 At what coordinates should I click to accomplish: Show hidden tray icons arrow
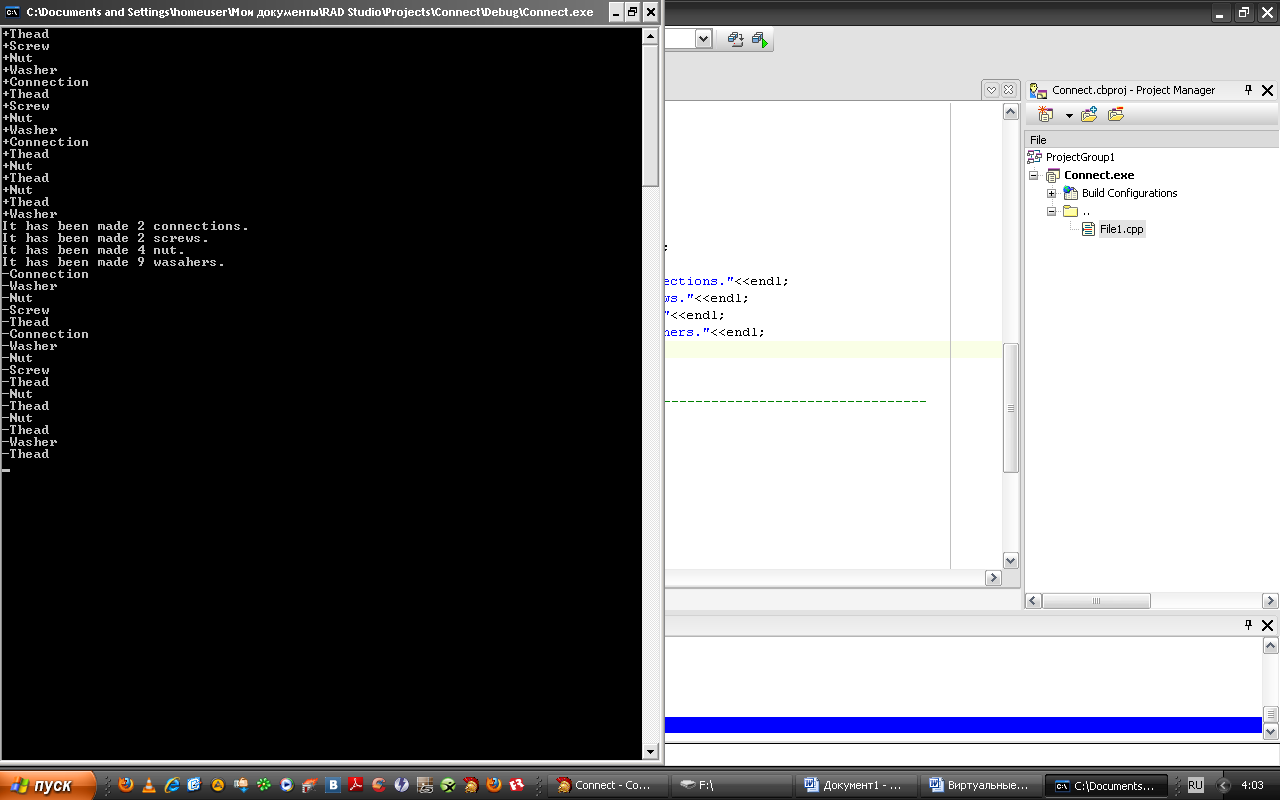[x=1223, y=785]
